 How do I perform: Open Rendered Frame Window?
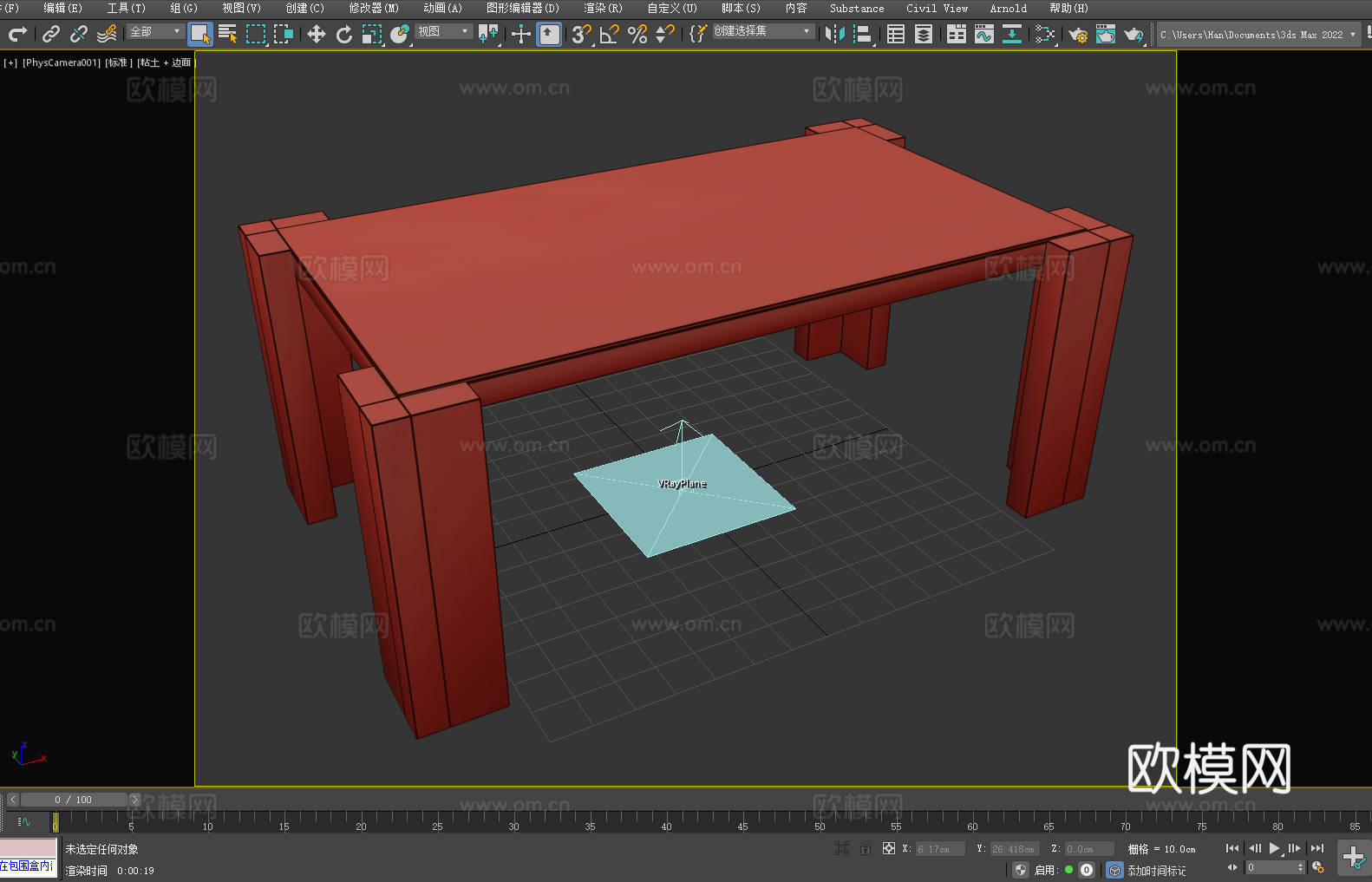click(x=1106, y=34)
